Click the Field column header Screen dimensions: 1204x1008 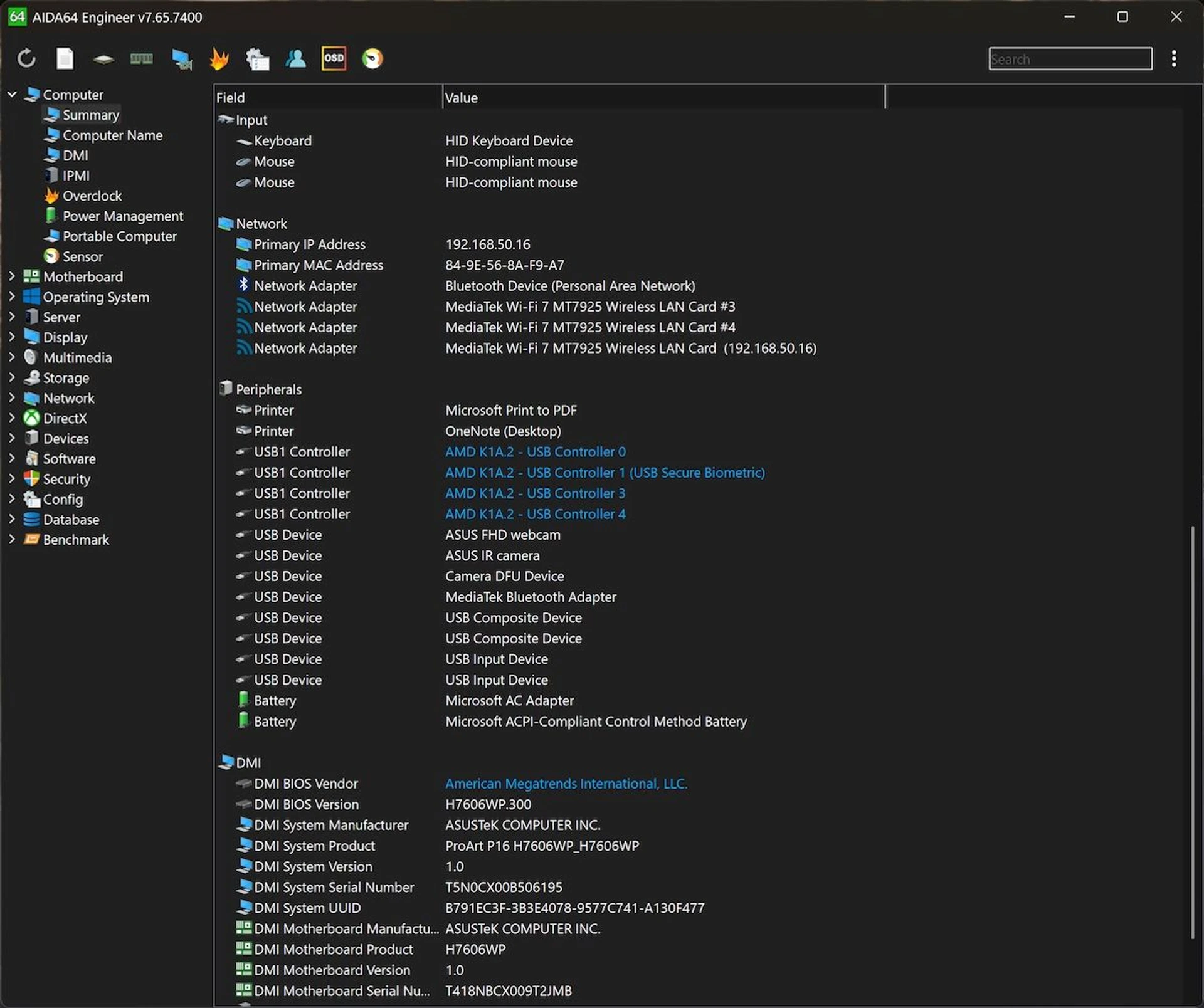tap(328, 97)
